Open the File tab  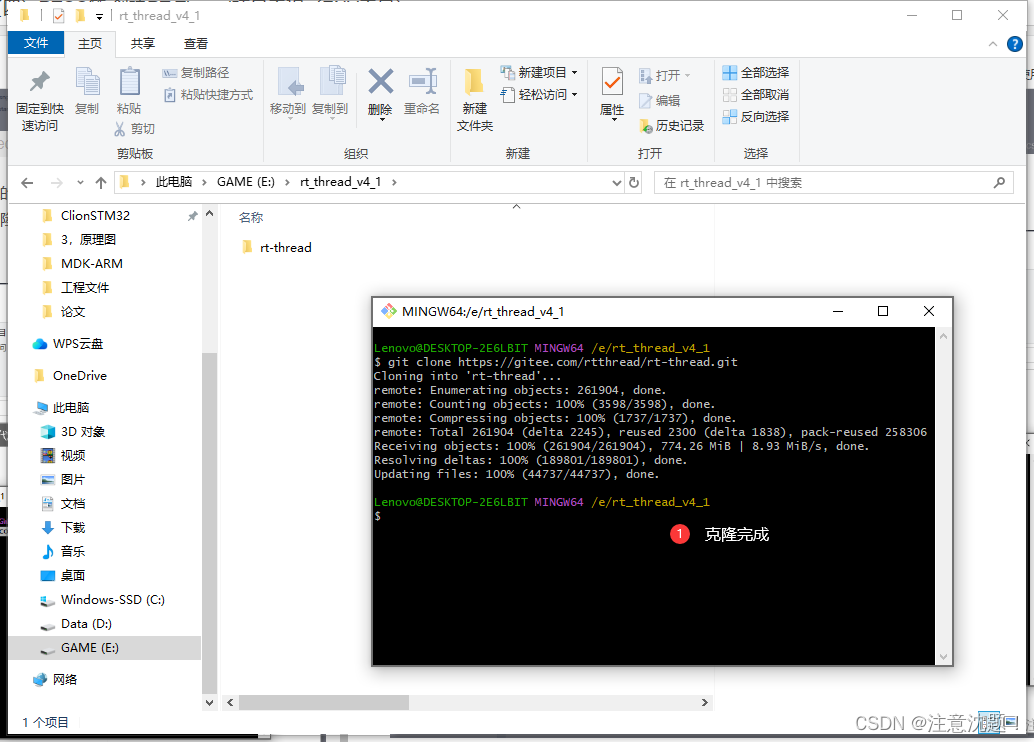[36, 43]
